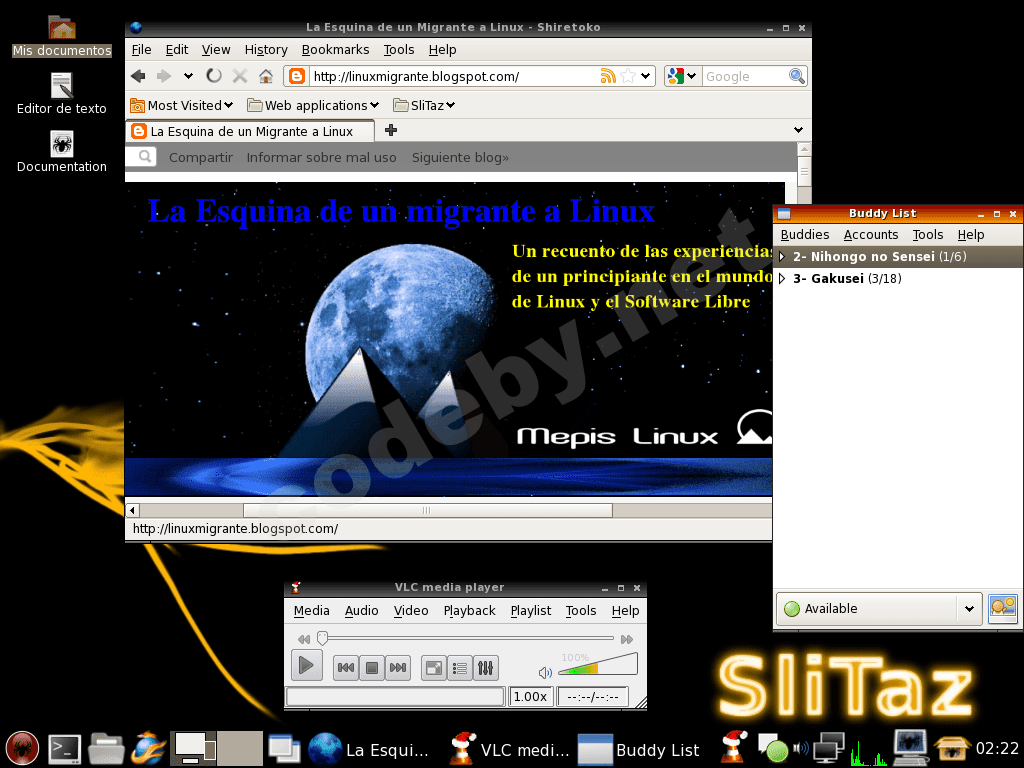The width and height of the screenshot is (1024, 768).
Task: Open a new tab with plus icon
Action: click(x=391, y=130)
